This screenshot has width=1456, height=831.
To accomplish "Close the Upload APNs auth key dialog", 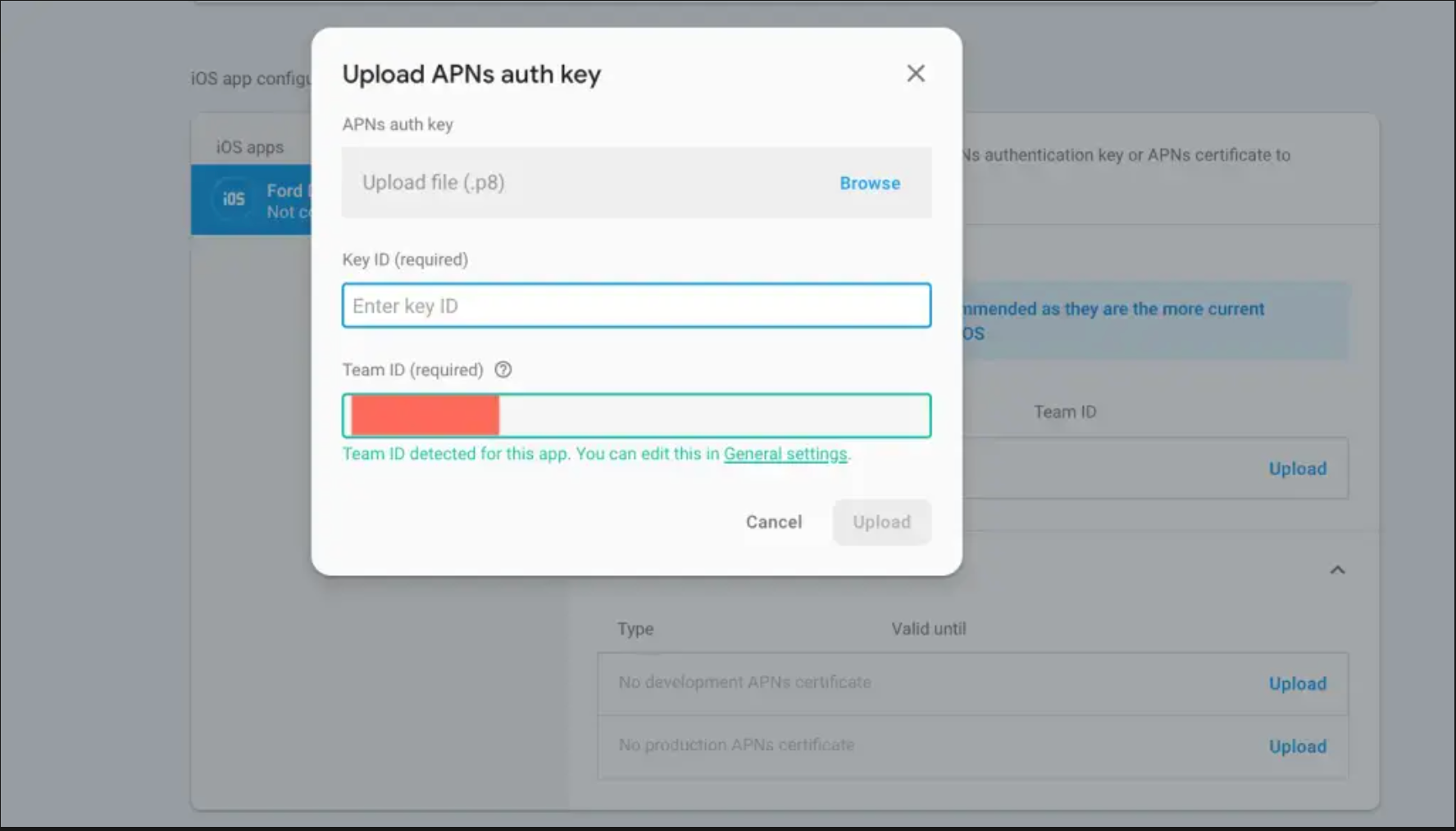I will pos(916,74).
